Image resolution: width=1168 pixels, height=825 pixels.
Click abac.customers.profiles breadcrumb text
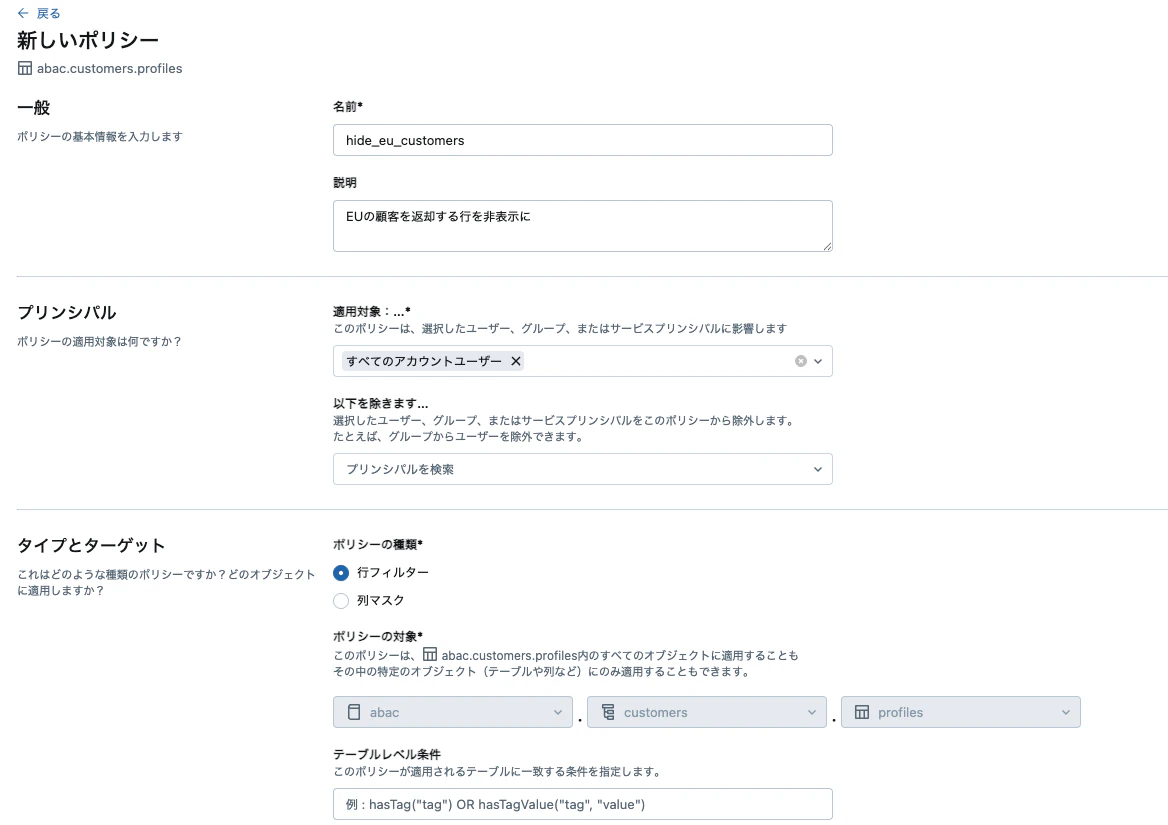click(x=110, y=69)
